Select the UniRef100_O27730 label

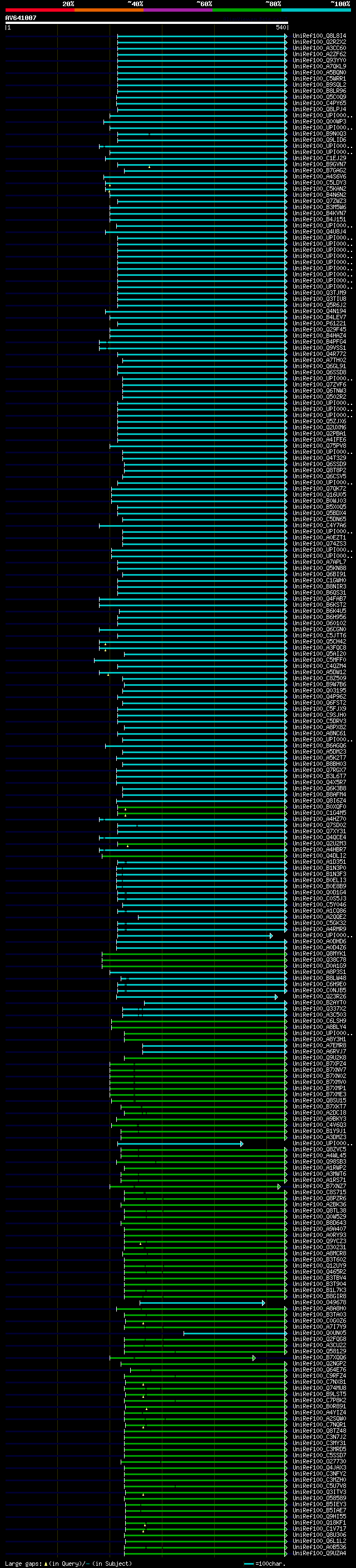tap(319, 1461)
